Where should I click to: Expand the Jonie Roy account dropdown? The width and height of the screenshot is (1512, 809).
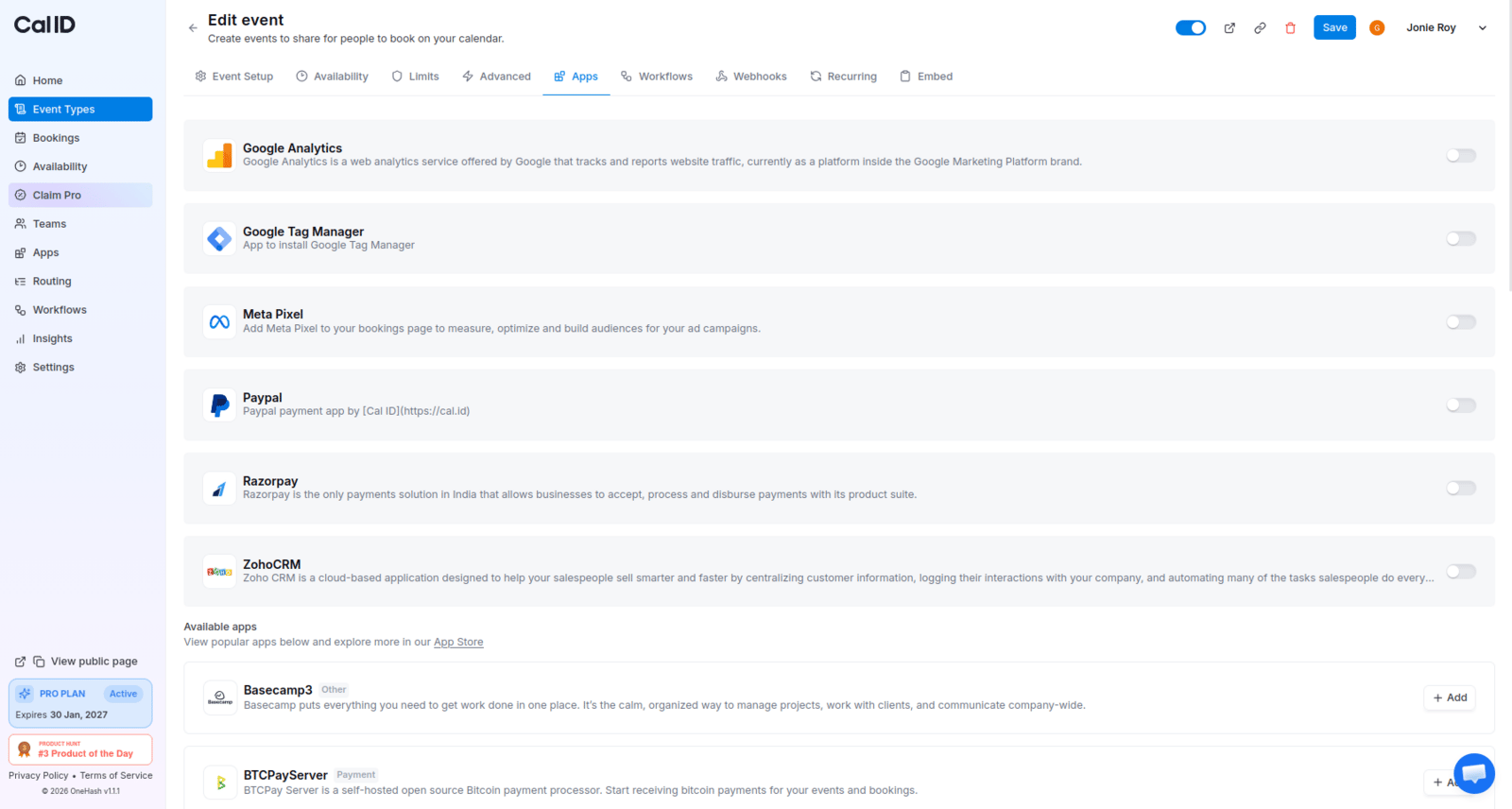click(x=1483, y=28)
